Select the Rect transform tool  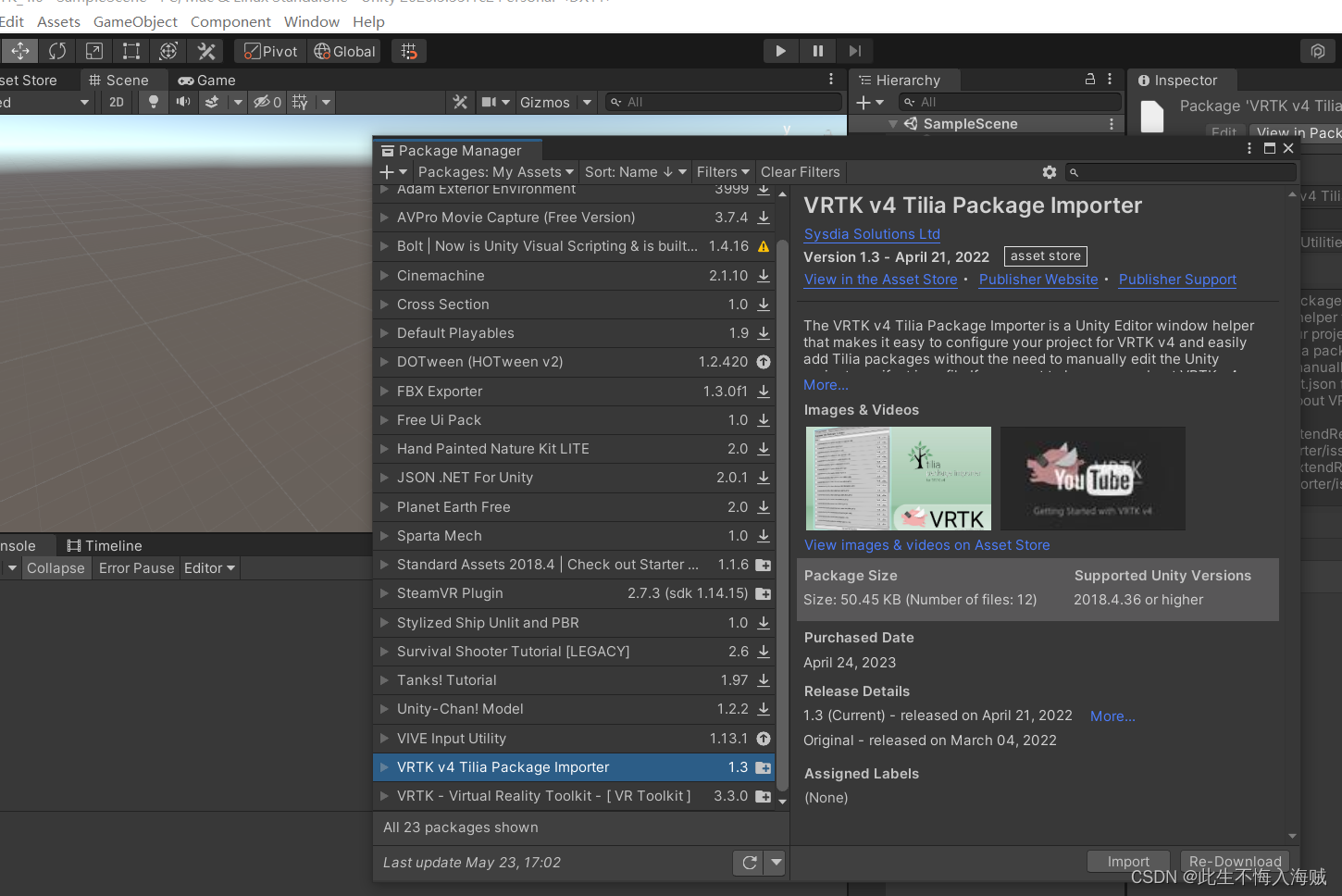131,51
